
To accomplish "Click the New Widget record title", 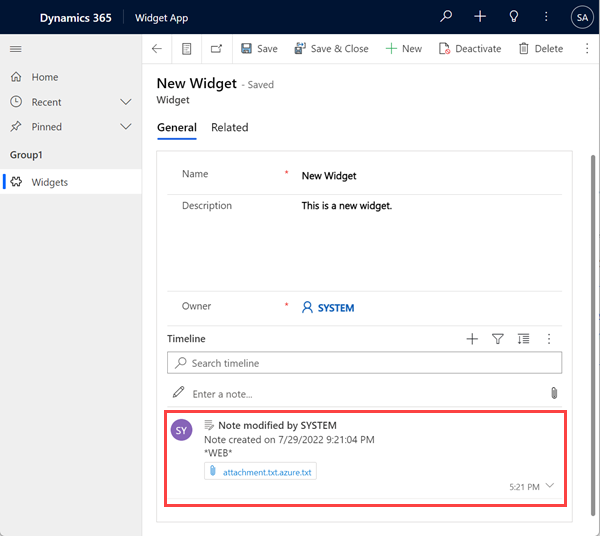I will pyautogui.click(x=197, y=83).
